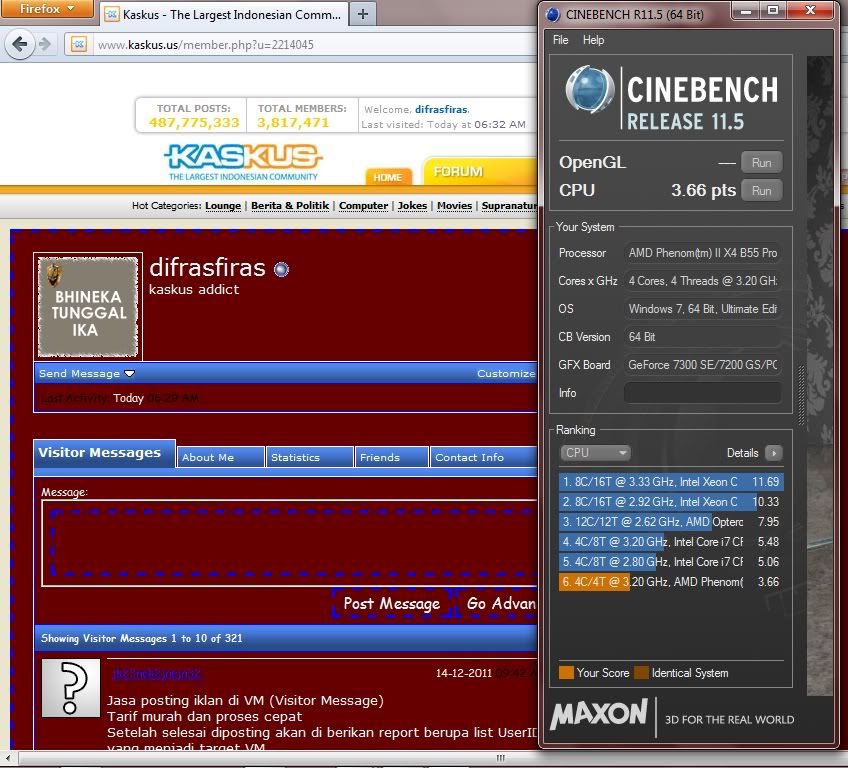Open the File menu in Cinebench
This screenshot has width=848, height=768.
(560, 39)
